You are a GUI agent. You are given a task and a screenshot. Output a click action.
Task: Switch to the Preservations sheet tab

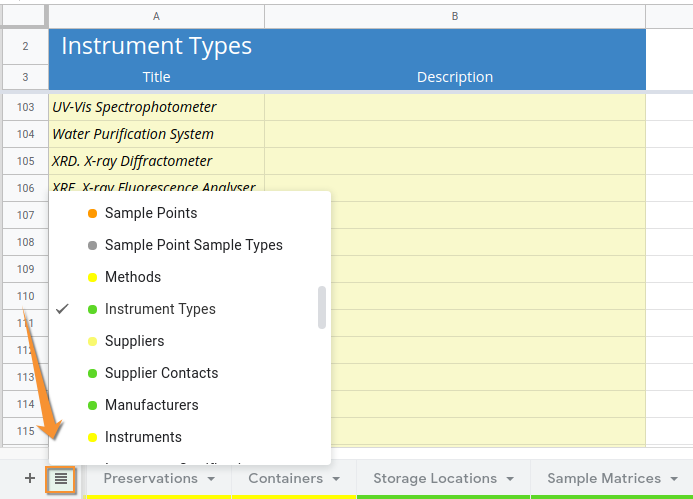click(150, 479)
